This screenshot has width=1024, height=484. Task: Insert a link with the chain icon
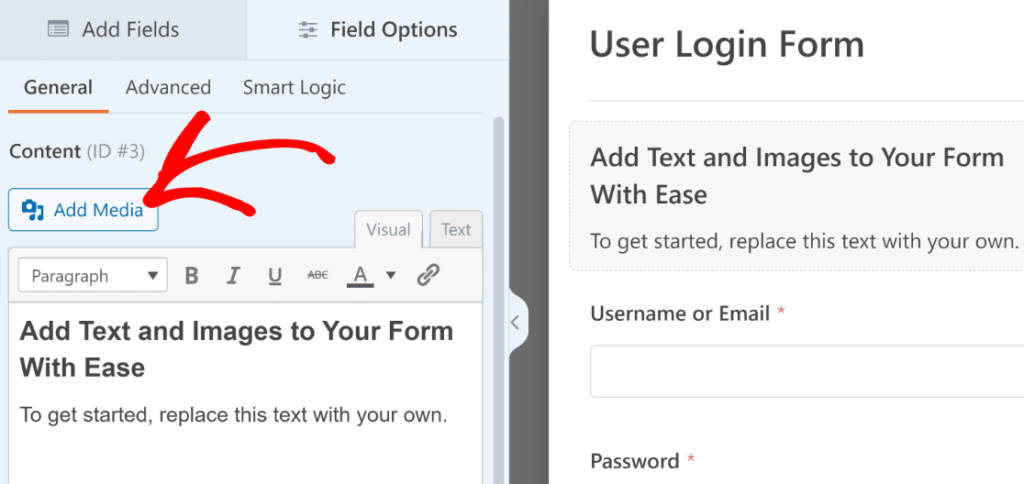click(429, 276)
